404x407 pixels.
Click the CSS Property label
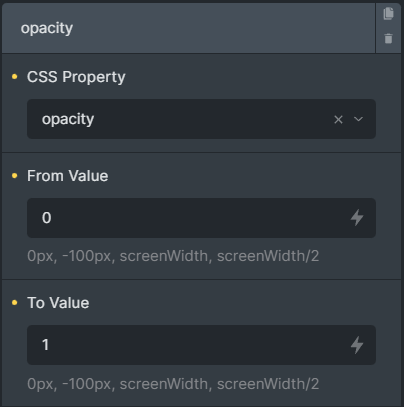point(76,77)
